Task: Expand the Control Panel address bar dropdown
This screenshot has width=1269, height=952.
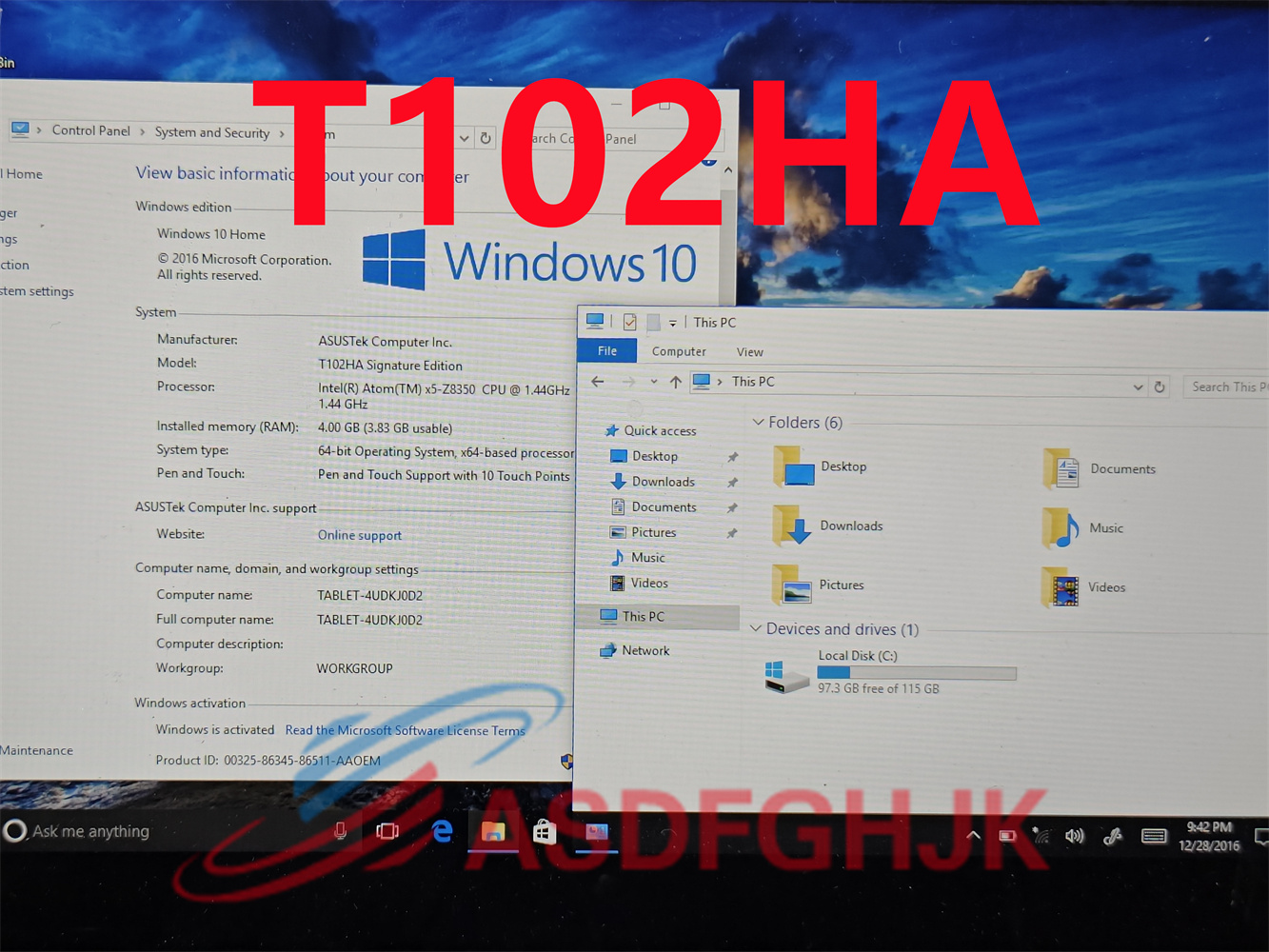Action: (464, 138)
